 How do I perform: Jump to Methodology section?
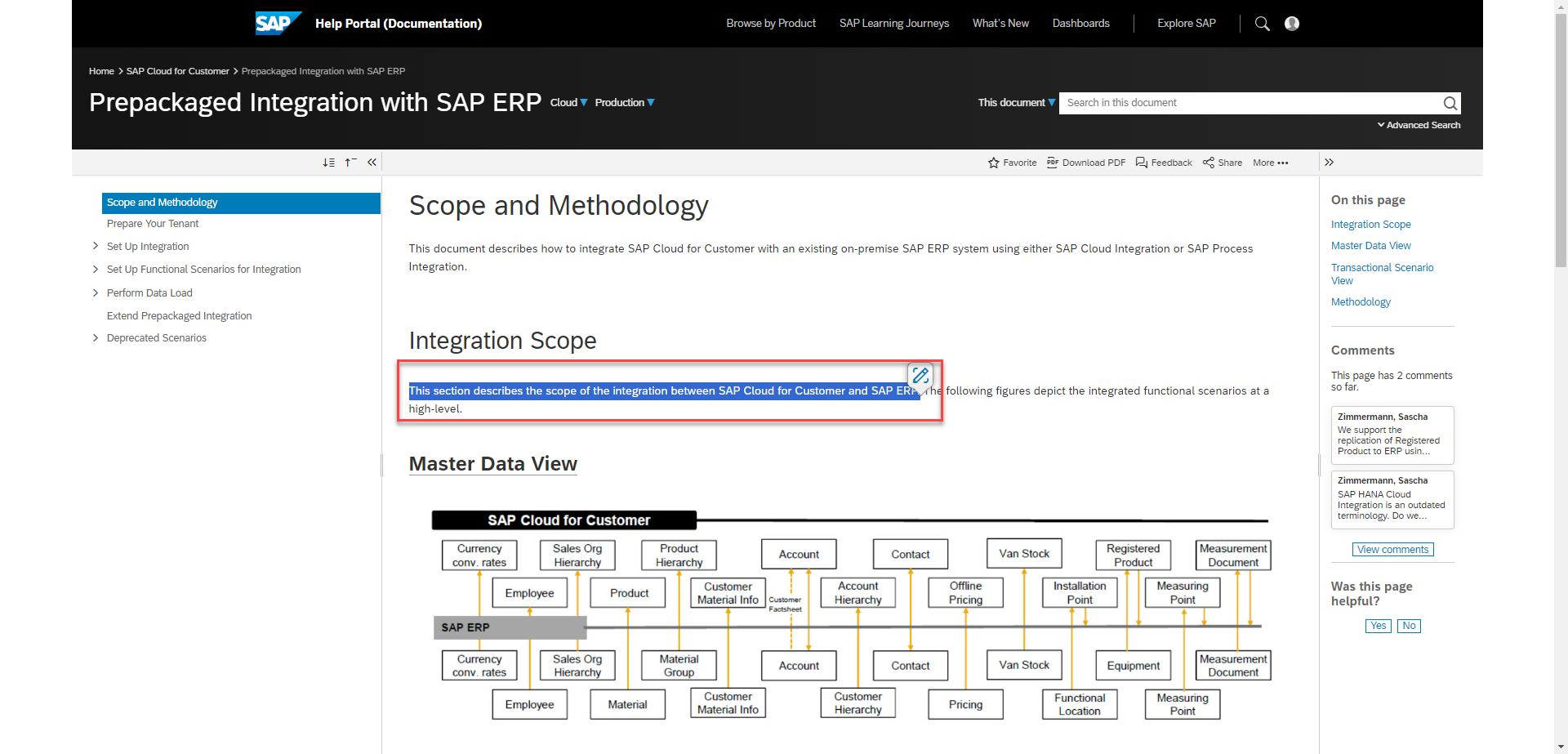pyautogui.click(x=1361, y=302)
